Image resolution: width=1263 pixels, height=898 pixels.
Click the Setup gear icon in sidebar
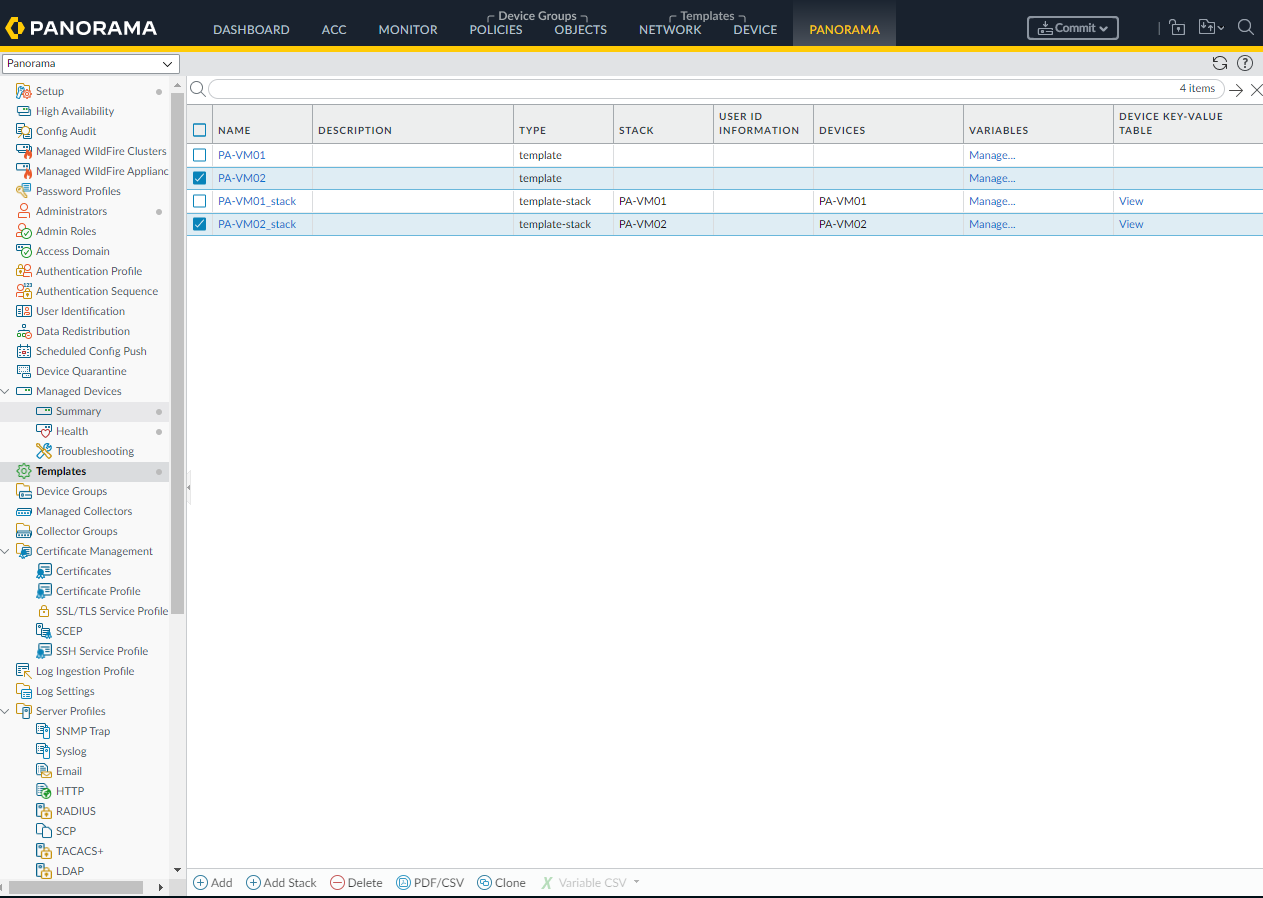coord(24,91)
